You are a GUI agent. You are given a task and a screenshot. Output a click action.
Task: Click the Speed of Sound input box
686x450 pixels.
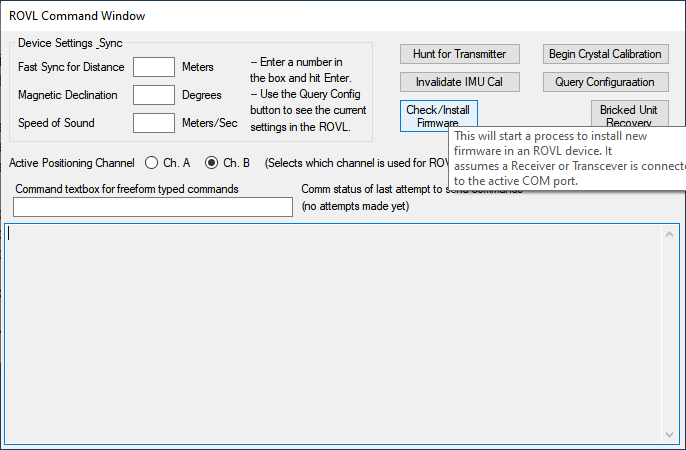(154, 123)
